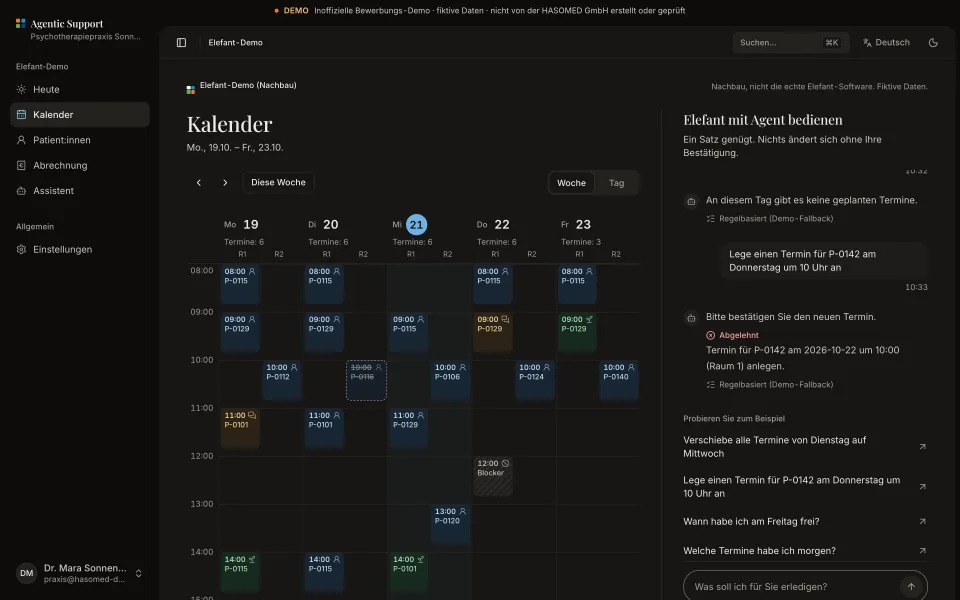Go to the previous week
This screenshot has height=600, width=960.
pos(198,182)
